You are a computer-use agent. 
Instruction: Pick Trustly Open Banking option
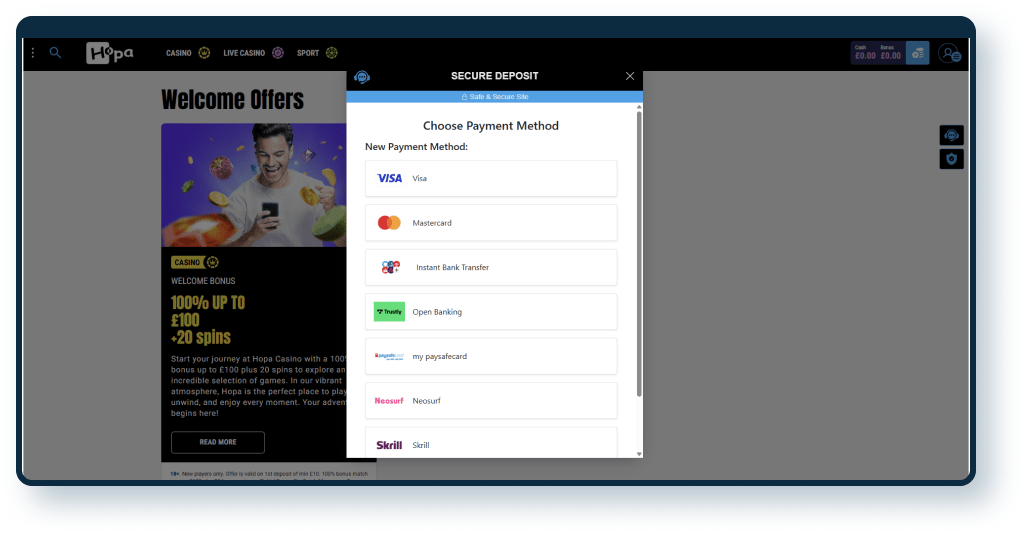(x=491, y=312)
